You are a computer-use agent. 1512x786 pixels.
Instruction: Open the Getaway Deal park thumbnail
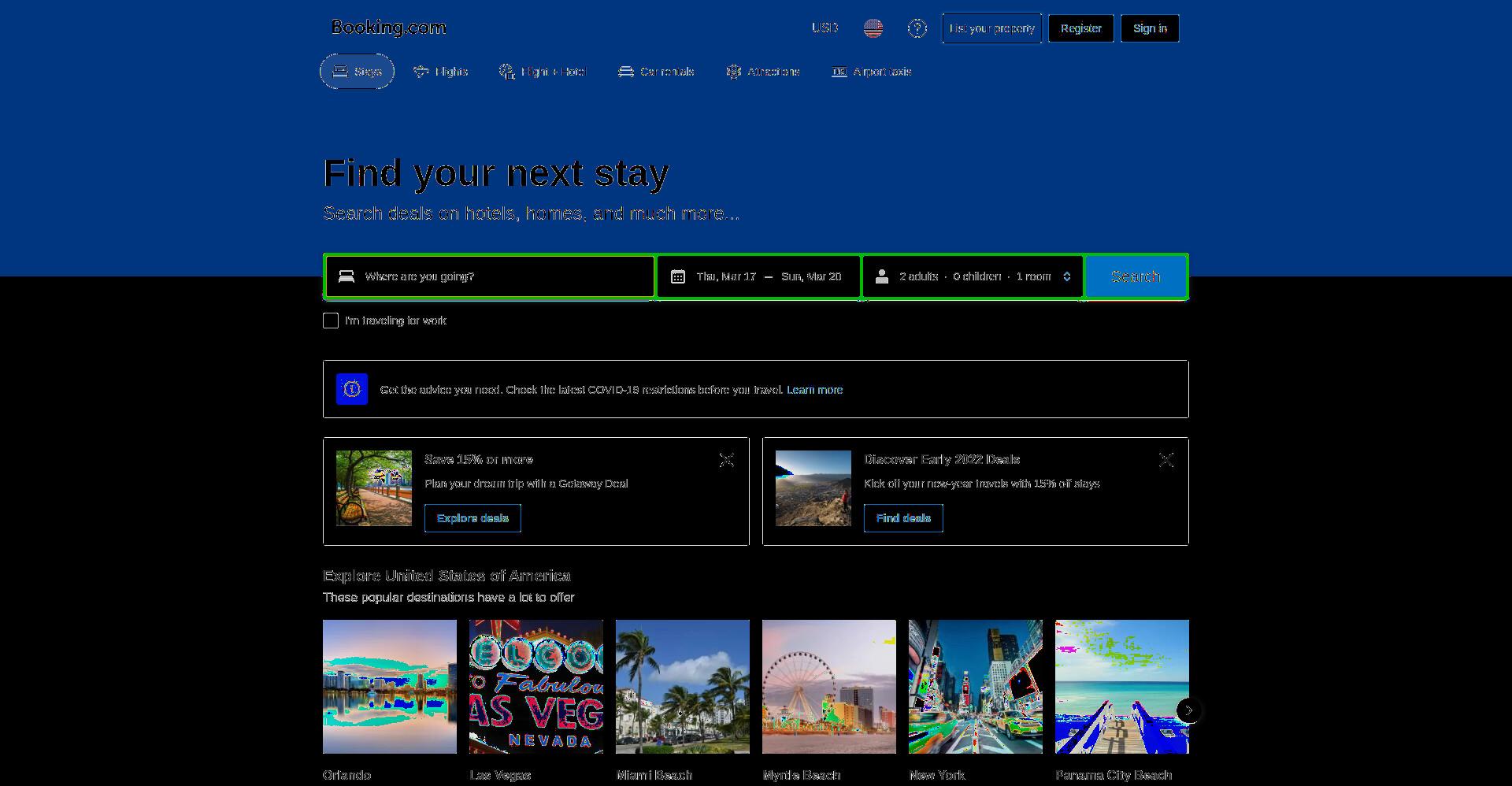(x=374, y=488)
